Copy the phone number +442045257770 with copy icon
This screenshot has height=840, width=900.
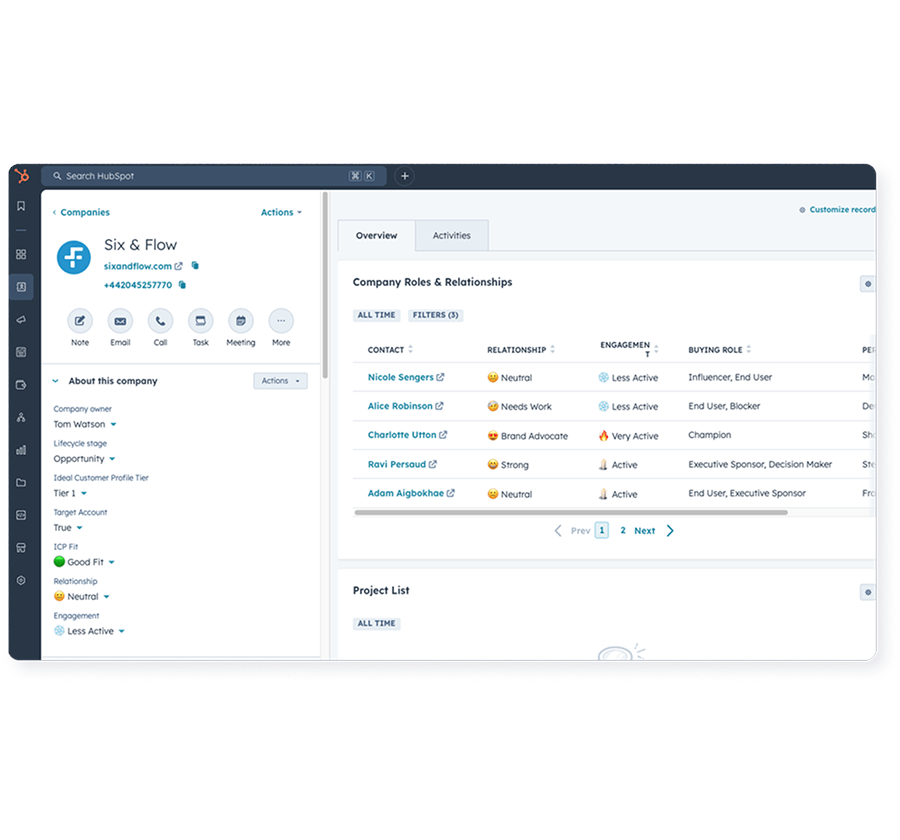coord(183,284)
